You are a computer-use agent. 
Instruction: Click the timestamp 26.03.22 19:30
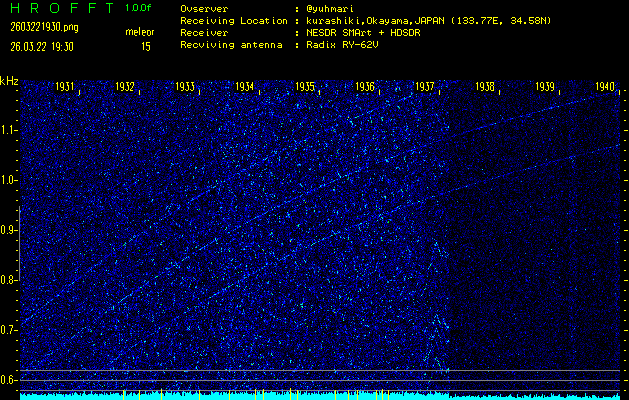click(x=42, y=47)
